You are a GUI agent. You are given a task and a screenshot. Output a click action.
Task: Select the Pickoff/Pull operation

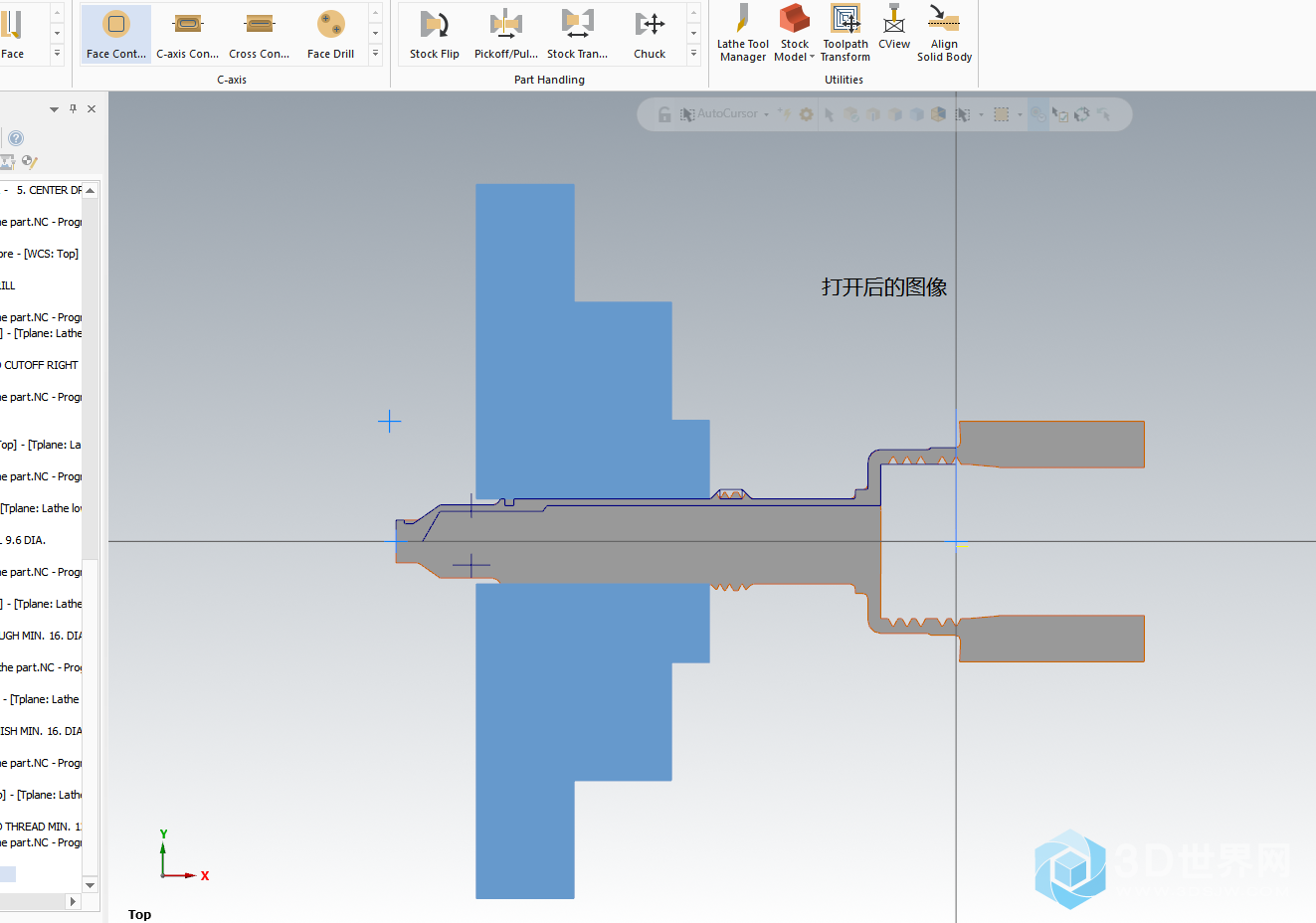click(x=506, y=34)
